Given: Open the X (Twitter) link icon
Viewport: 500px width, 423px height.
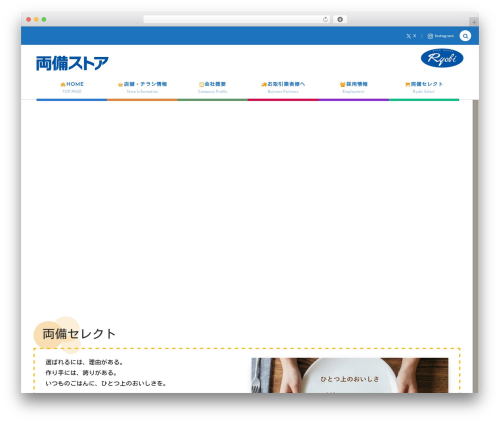Looking at the screenshot, I should (408, 36).
